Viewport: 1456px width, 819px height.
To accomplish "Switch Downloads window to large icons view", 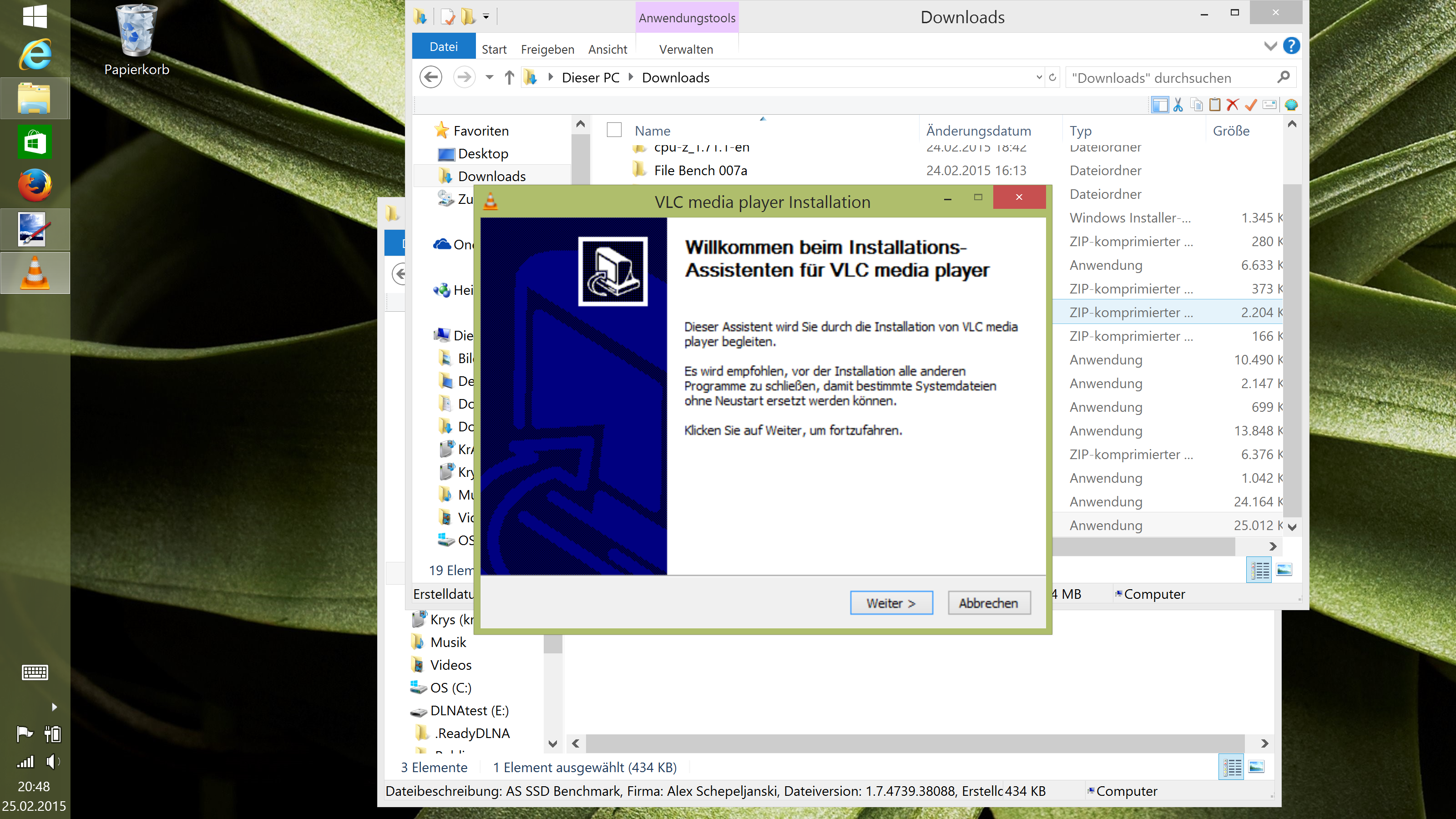I will (1284, 570).
